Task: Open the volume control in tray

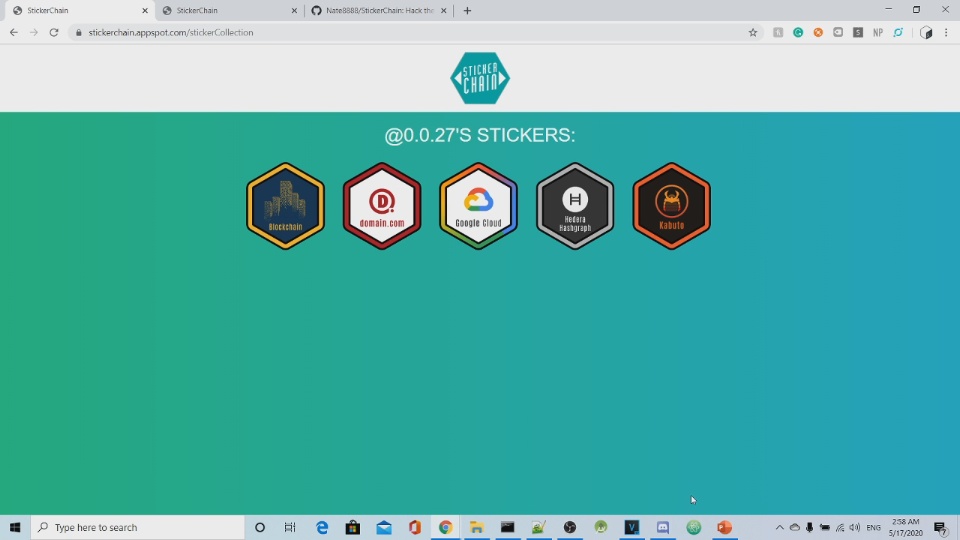Action: (x=855, y=527)
